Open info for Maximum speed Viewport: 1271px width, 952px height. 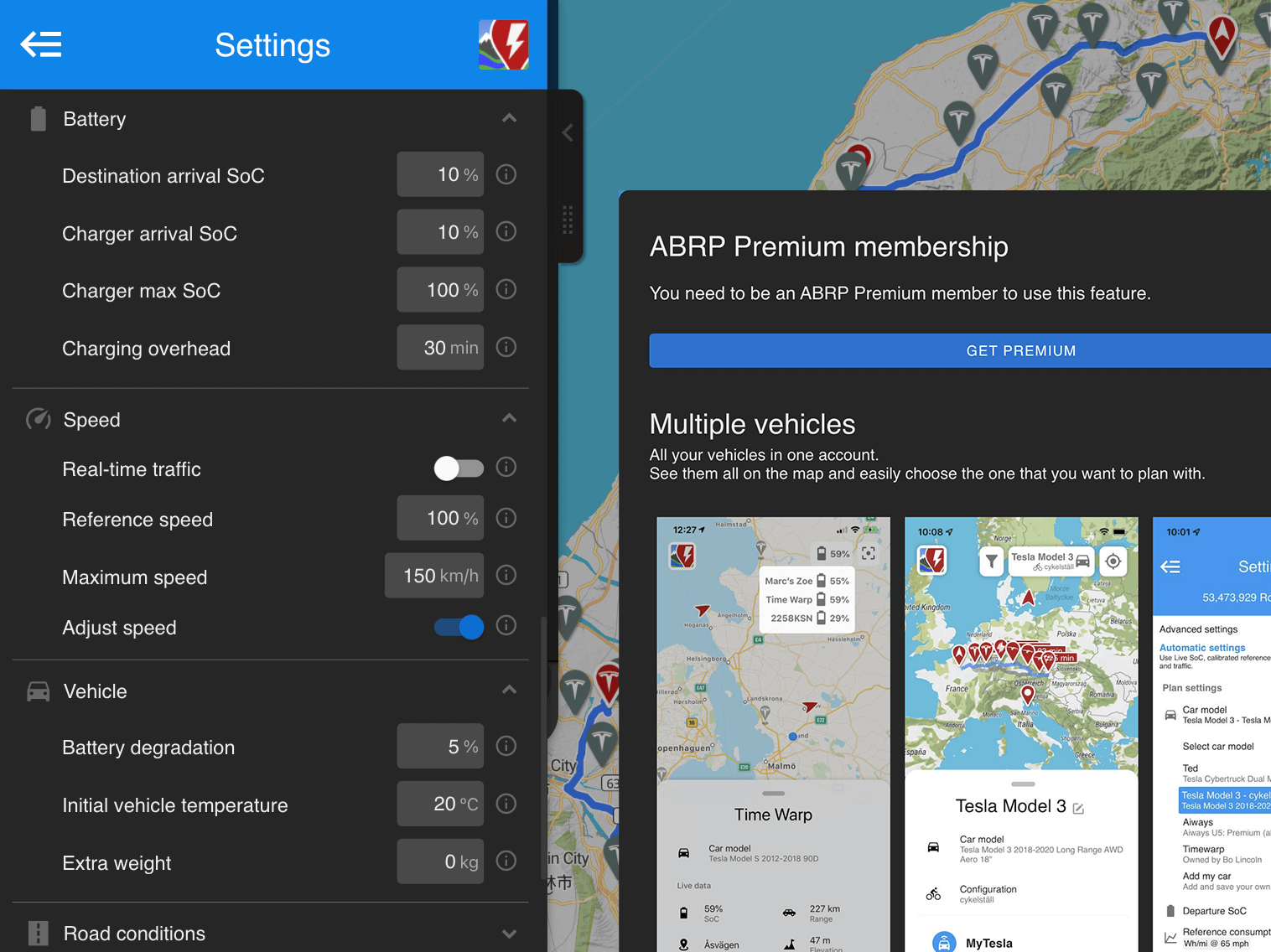pos(506,575)
